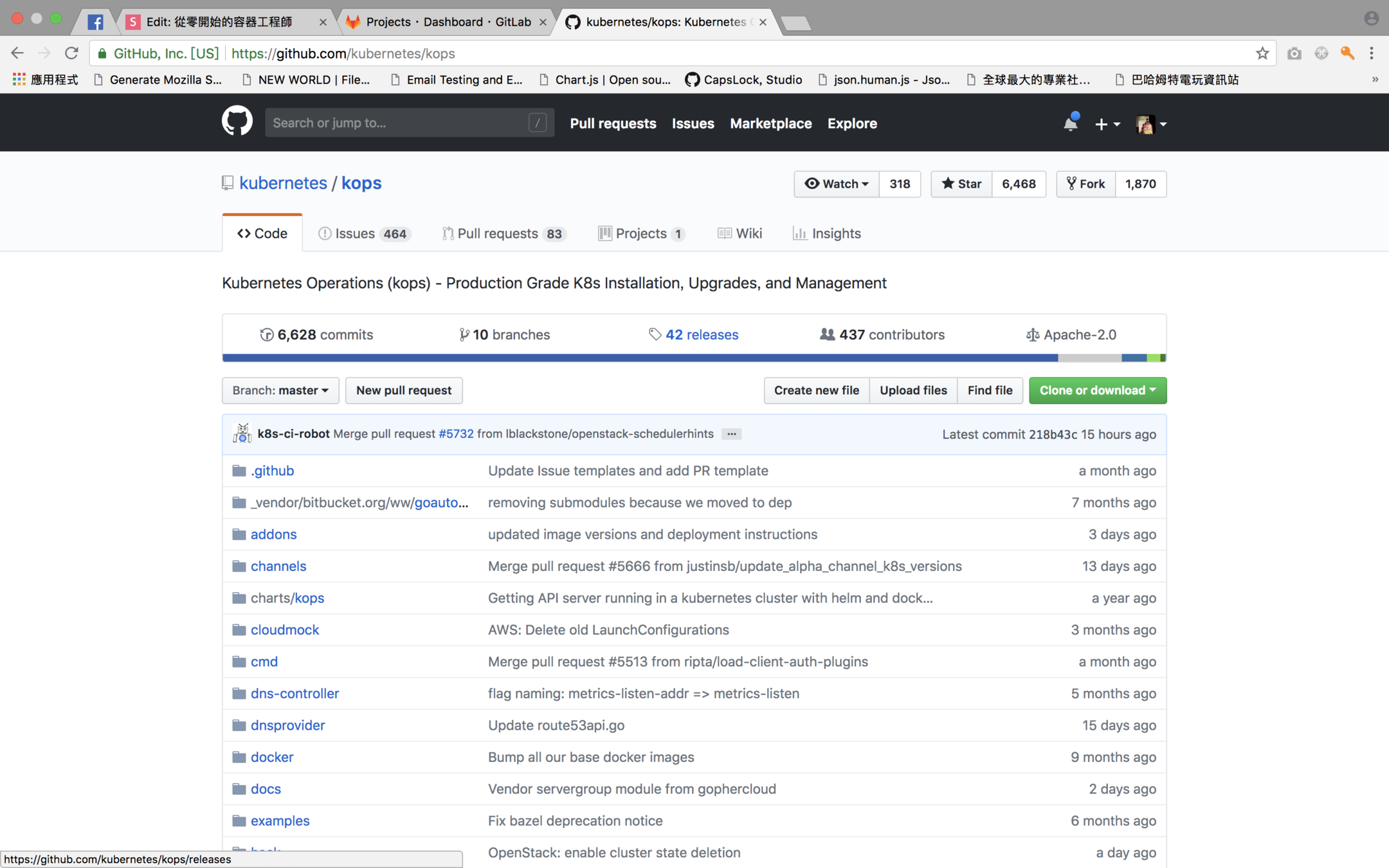Click the folder icon beside cloudmock
1389x868 pixels.
point(239,630)
